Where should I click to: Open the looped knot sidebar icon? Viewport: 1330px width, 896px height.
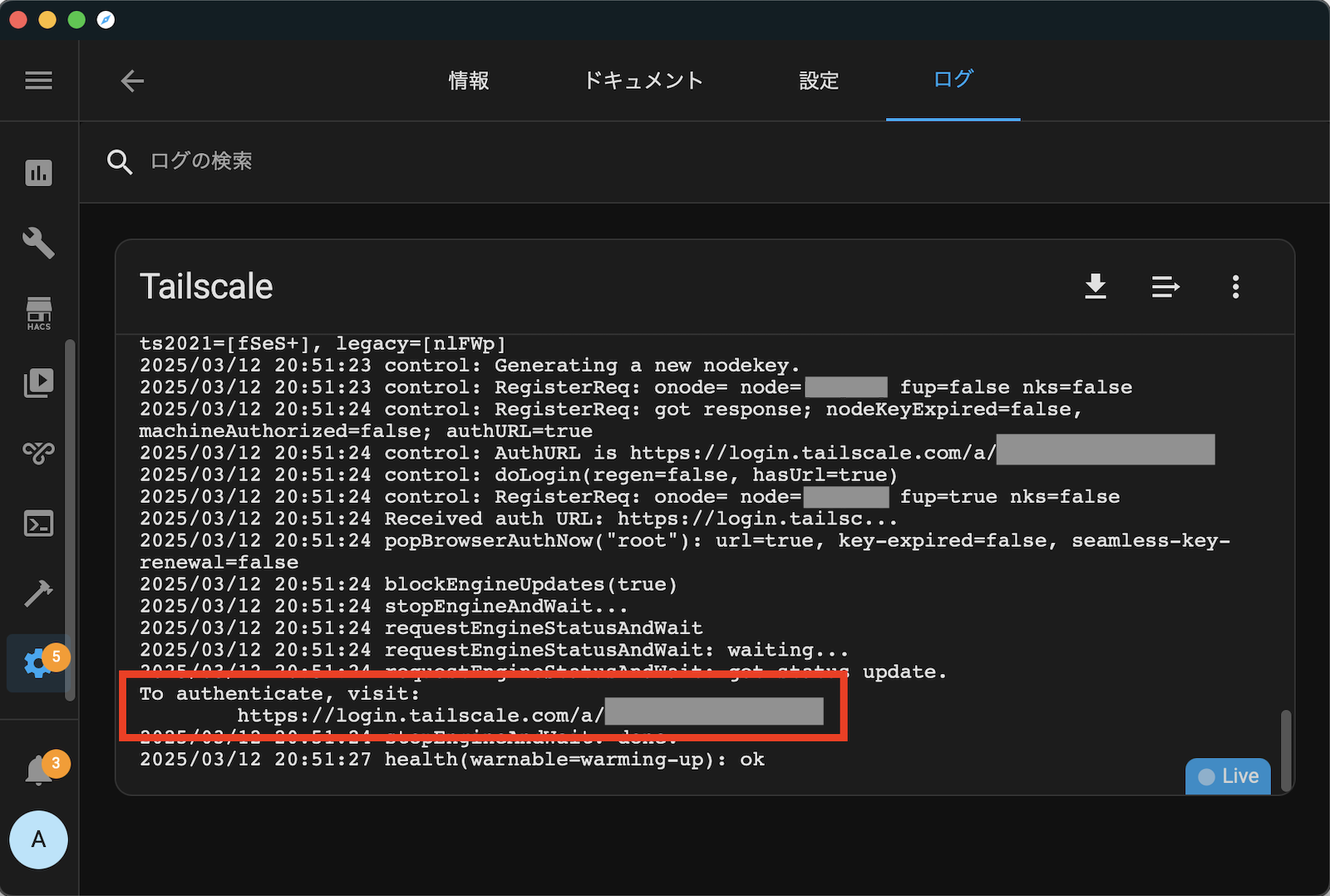coord(38,452)
